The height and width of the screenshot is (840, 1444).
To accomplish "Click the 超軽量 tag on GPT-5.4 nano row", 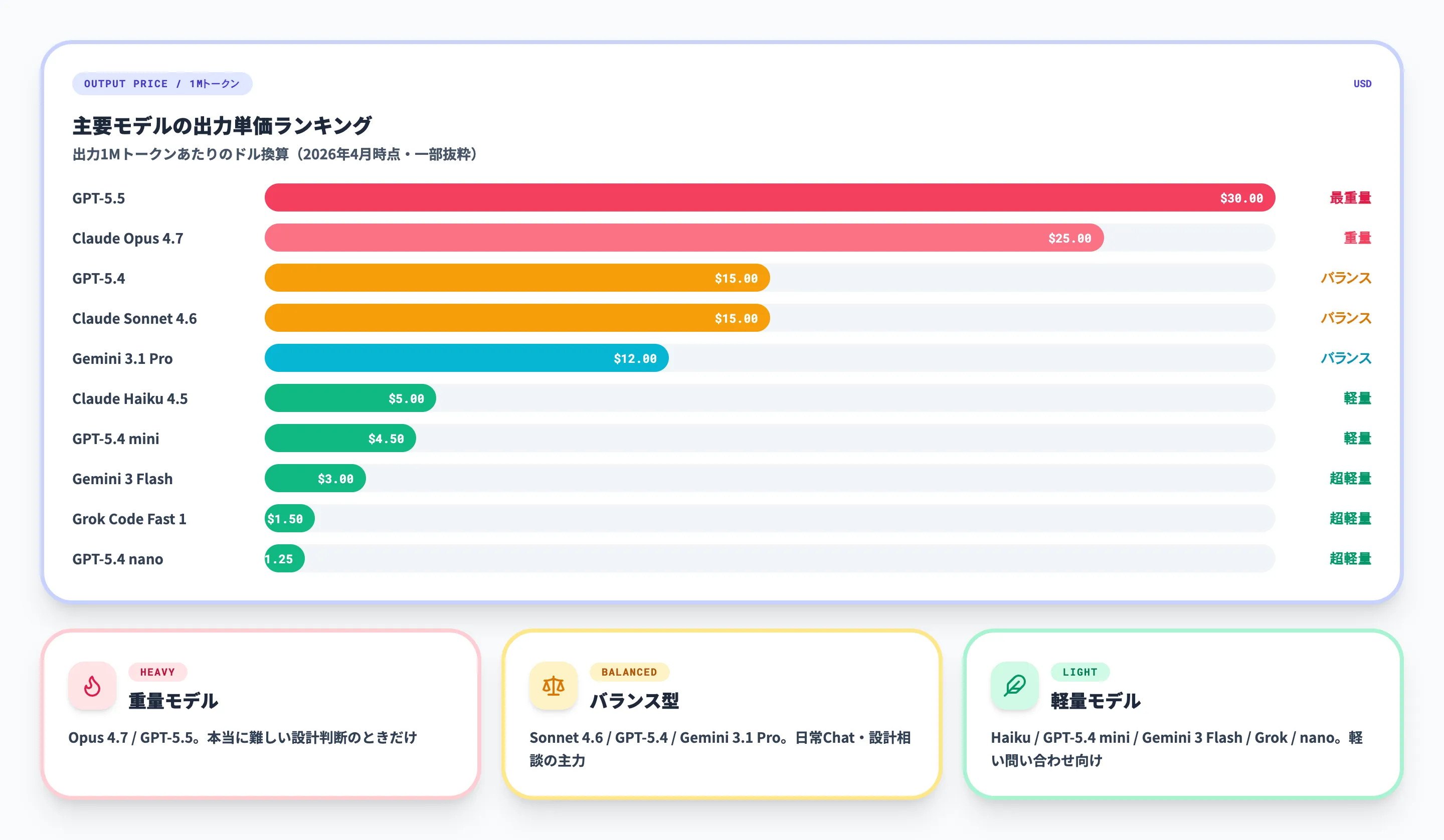I will pos(1351,559).
